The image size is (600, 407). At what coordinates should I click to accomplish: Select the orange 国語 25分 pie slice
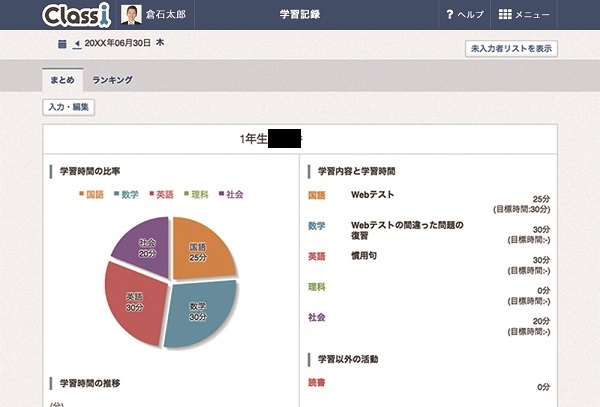pyautogui.click(x=202, y=250)
